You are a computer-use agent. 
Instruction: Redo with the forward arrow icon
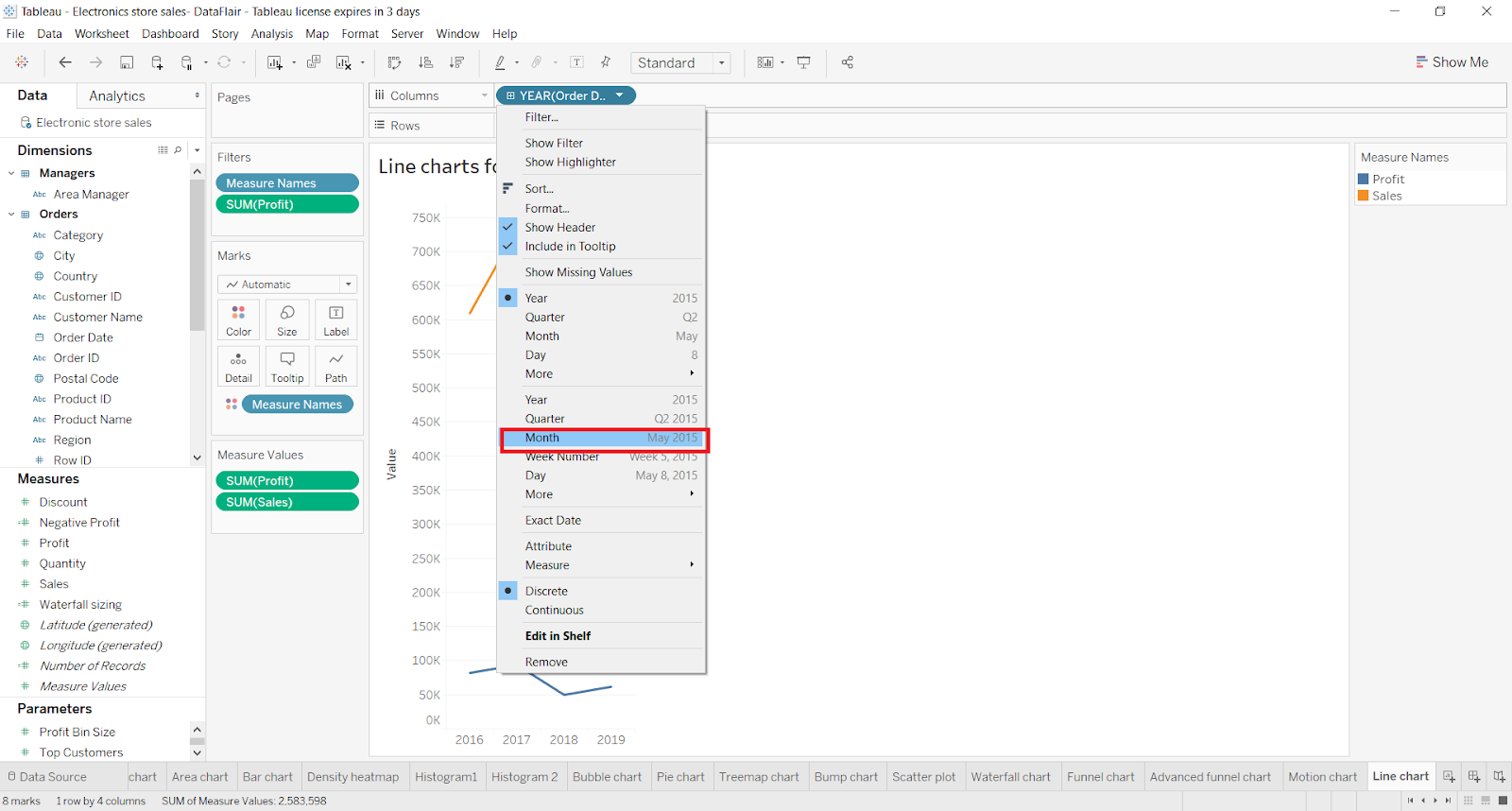coord(95,62)
